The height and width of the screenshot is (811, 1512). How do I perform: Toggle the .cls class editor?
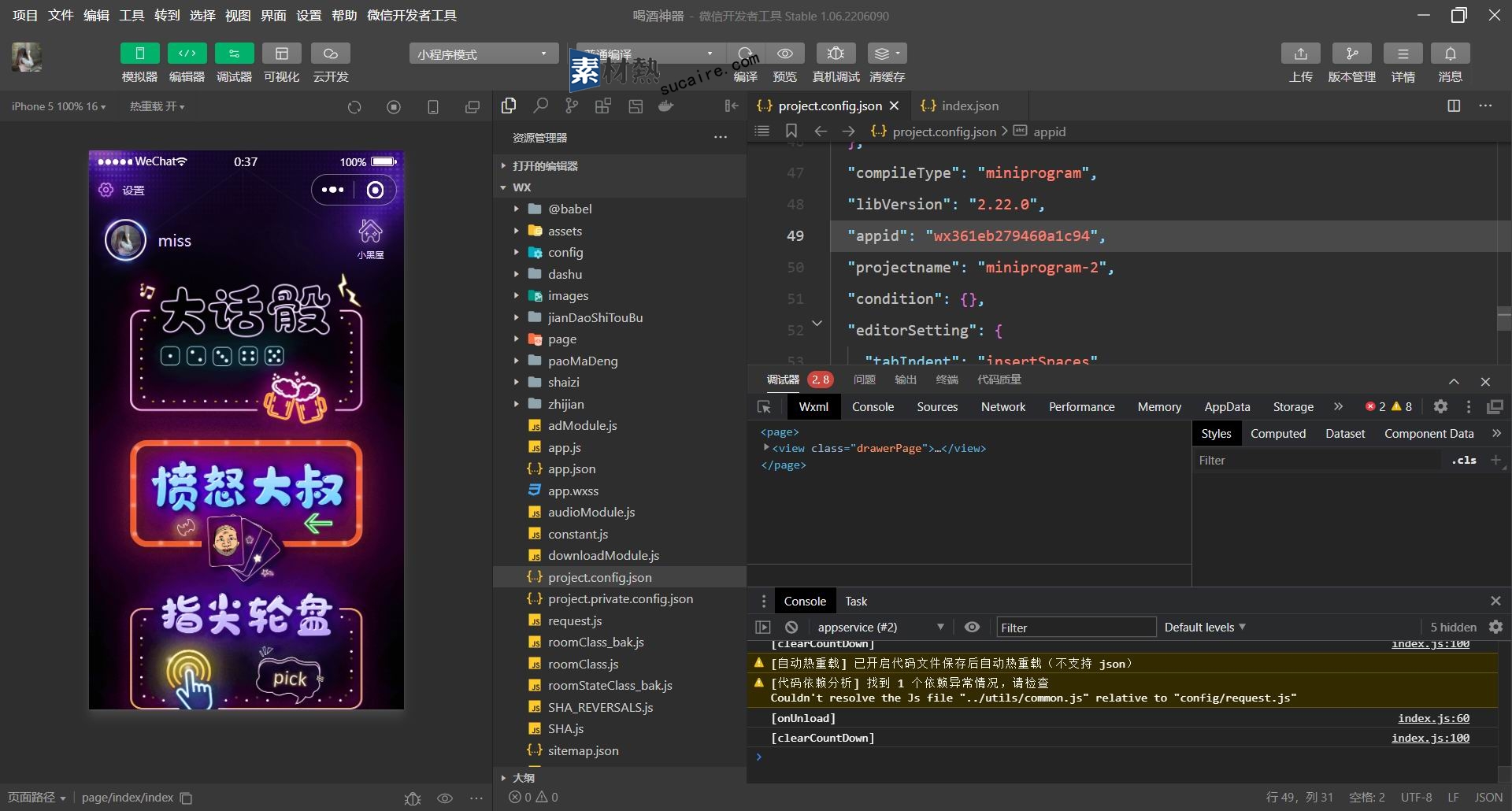point(1464,461)
